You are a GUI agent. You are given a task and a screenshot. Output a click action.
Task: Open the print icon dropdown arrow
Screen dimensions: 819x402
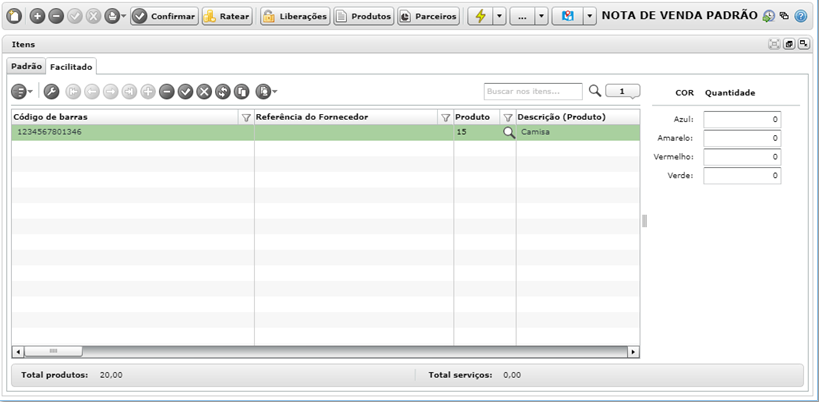[x=124, y=16]
